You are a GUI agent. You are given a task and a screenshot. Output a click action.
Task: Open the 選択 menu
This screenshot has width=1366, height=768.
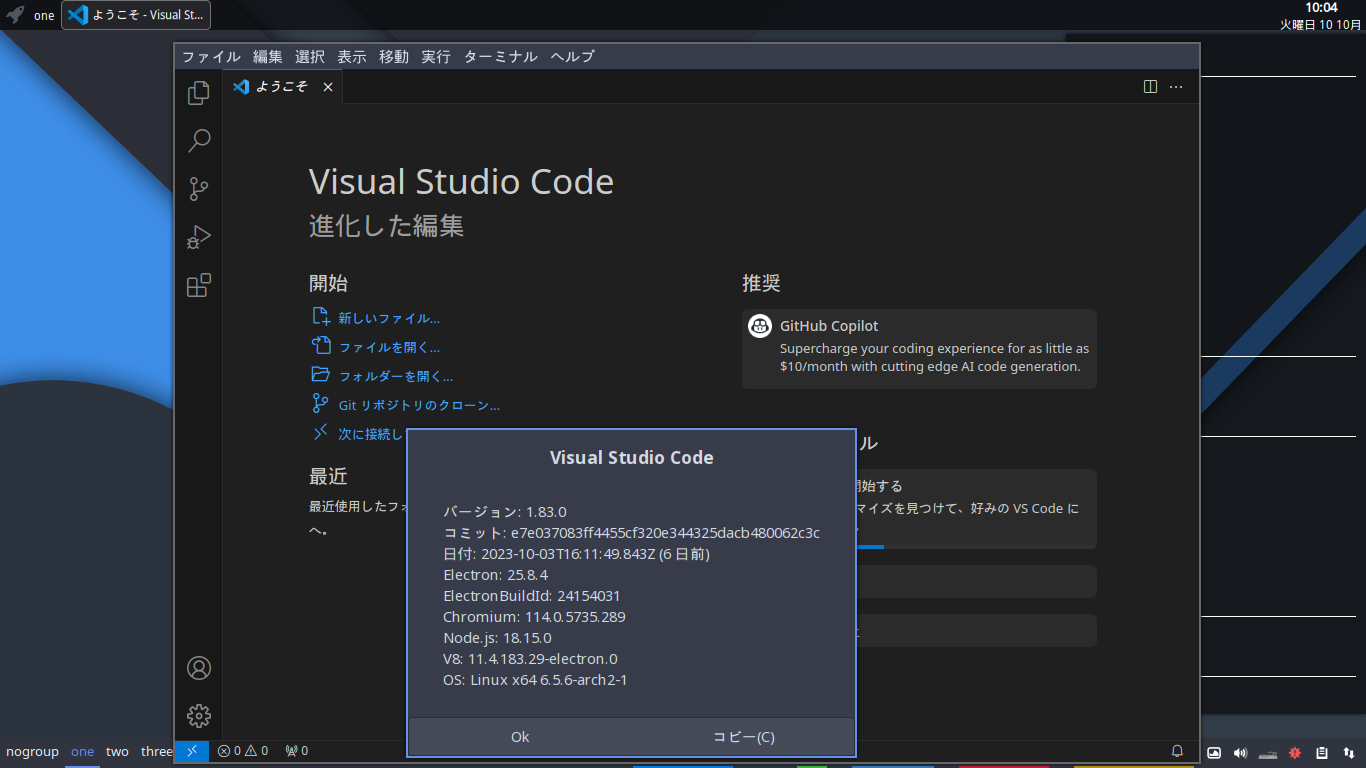coord(310,57)
